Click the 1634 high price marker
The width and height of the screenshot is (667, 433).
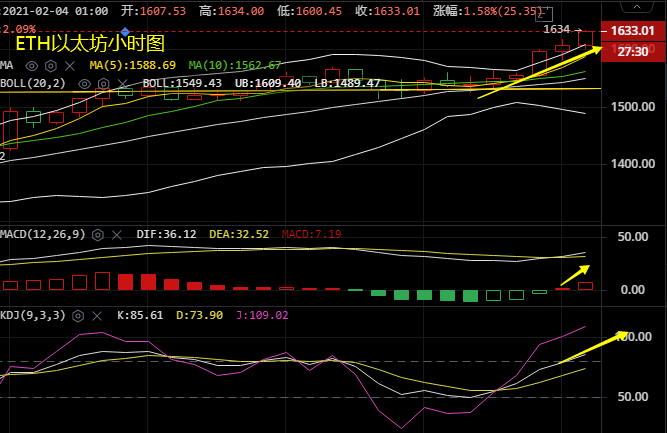[556, 29]
